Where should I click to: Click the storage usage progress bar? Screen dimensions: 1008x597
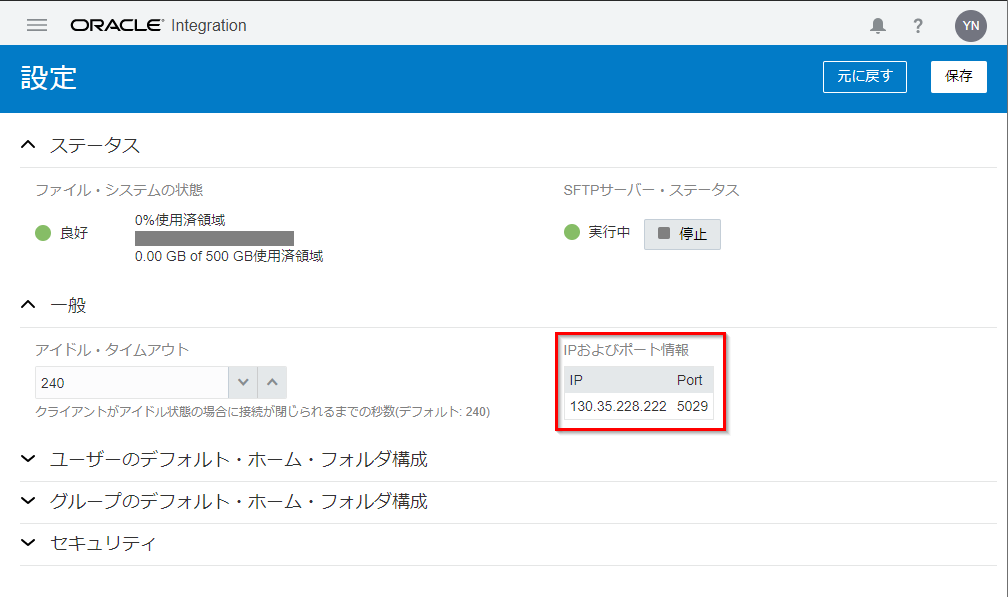click(x=214, y=238)
